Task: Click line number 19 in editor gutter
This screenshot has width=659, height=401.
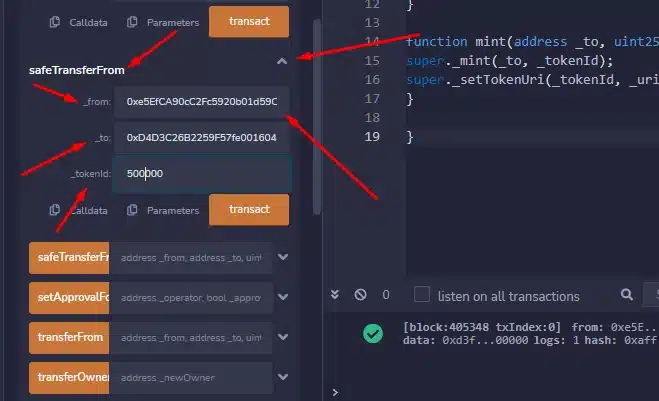Action: click(372, 137)
